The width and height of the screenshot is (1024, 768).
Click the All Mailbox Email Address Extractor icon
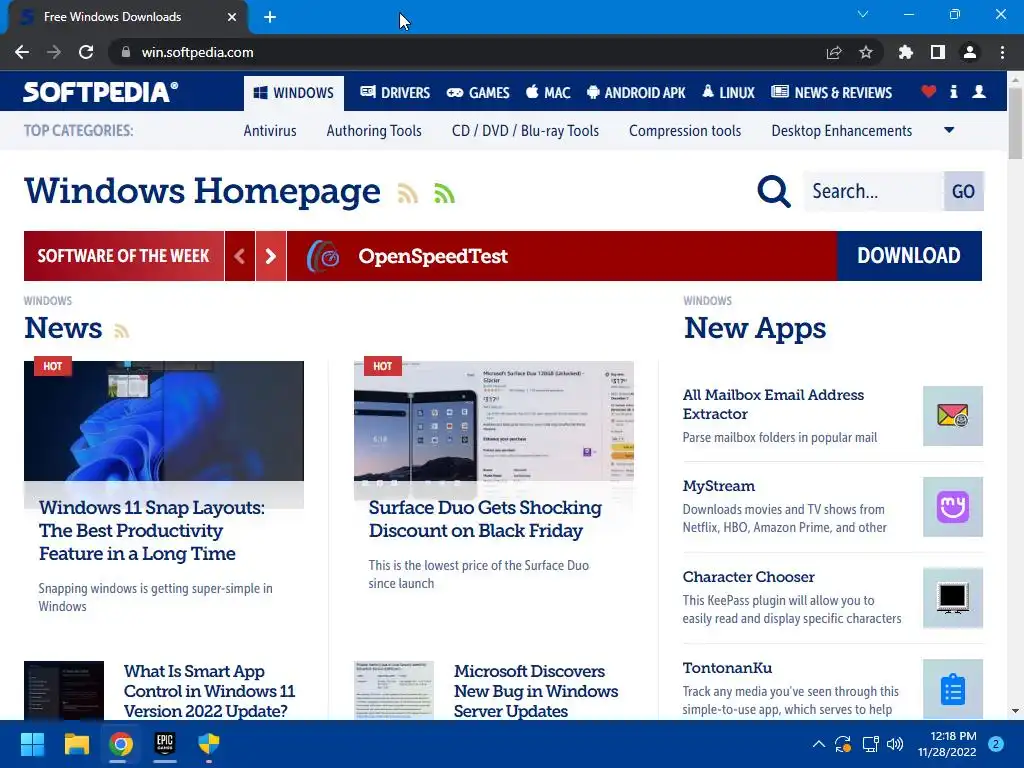pos(953,416)
